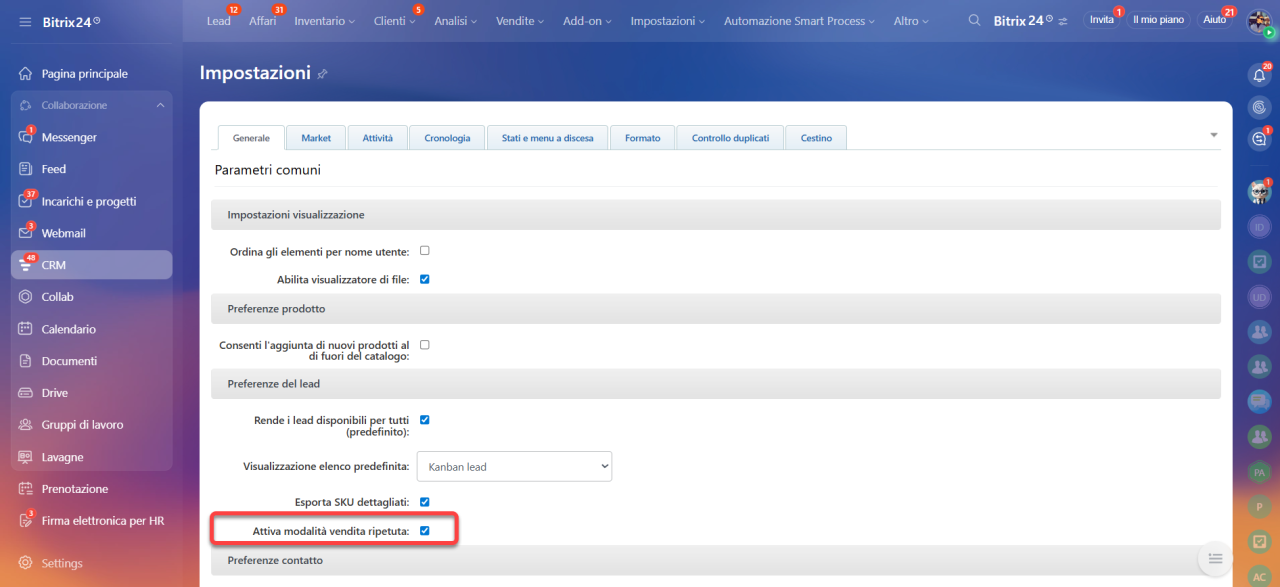Select the CRM sidebar item

[91, 265]
